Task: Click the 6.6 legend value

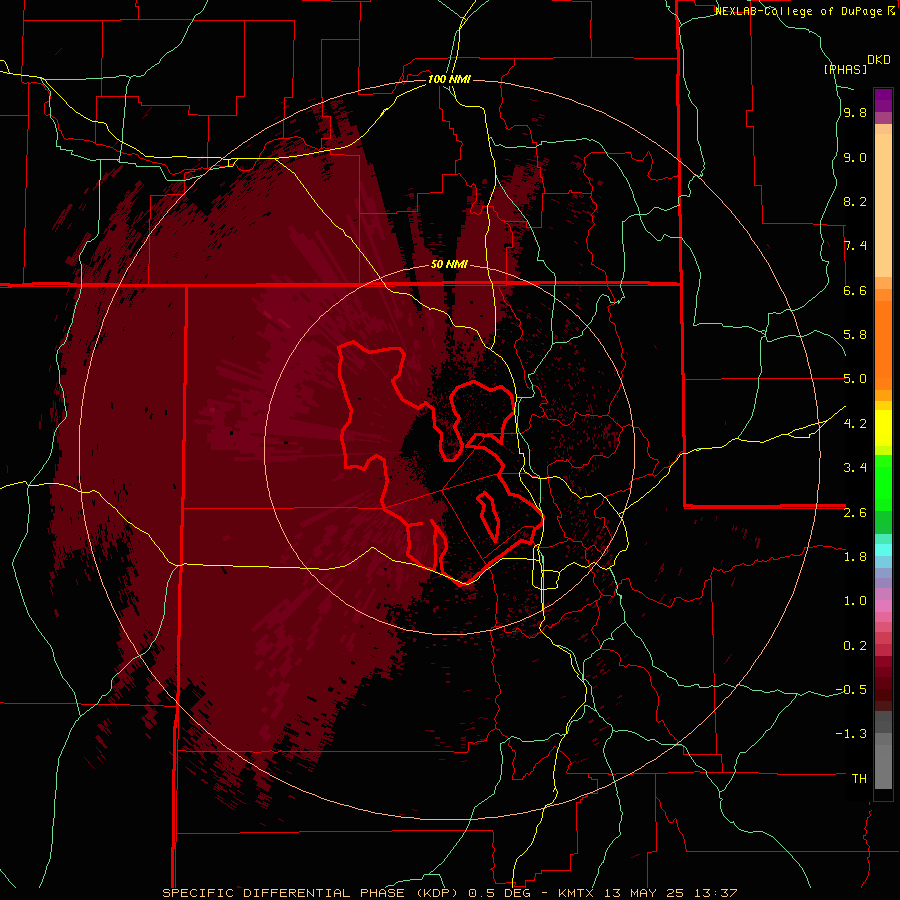Action: point(855,290)
